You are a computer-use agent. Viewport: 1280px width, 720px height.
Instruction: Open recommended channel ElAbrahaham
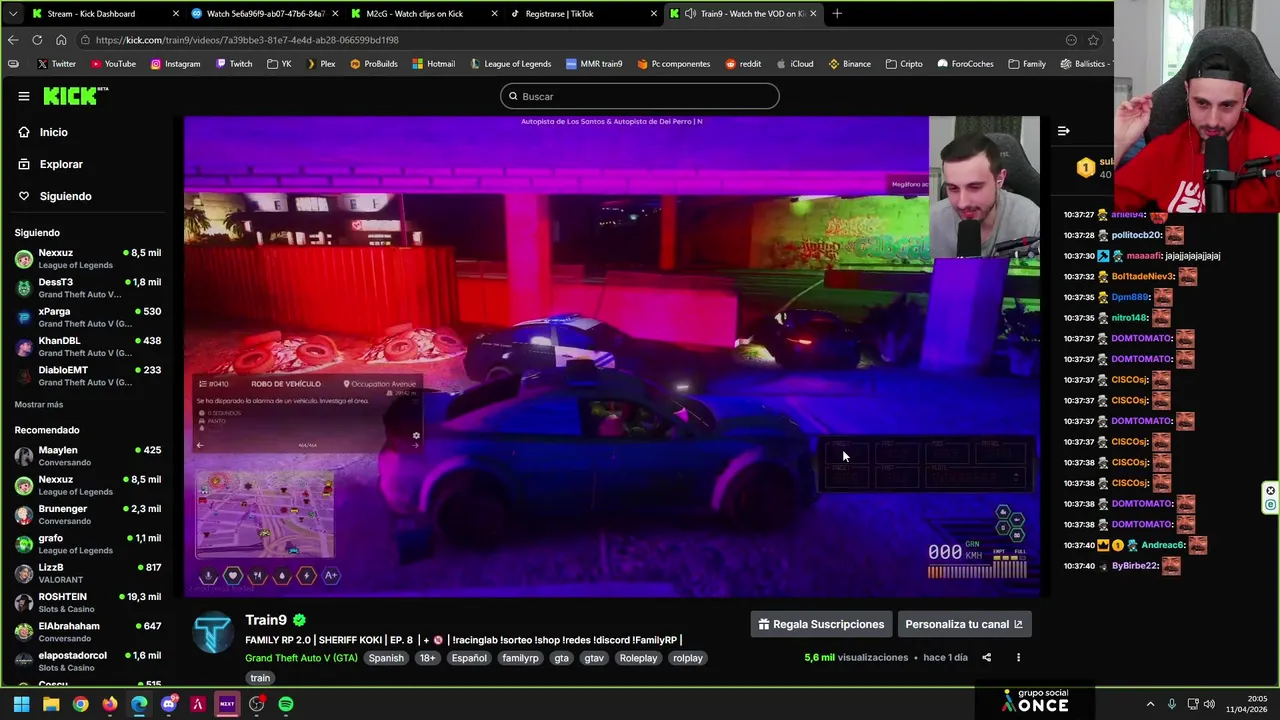pyautogui.click(x=88, y=631)
